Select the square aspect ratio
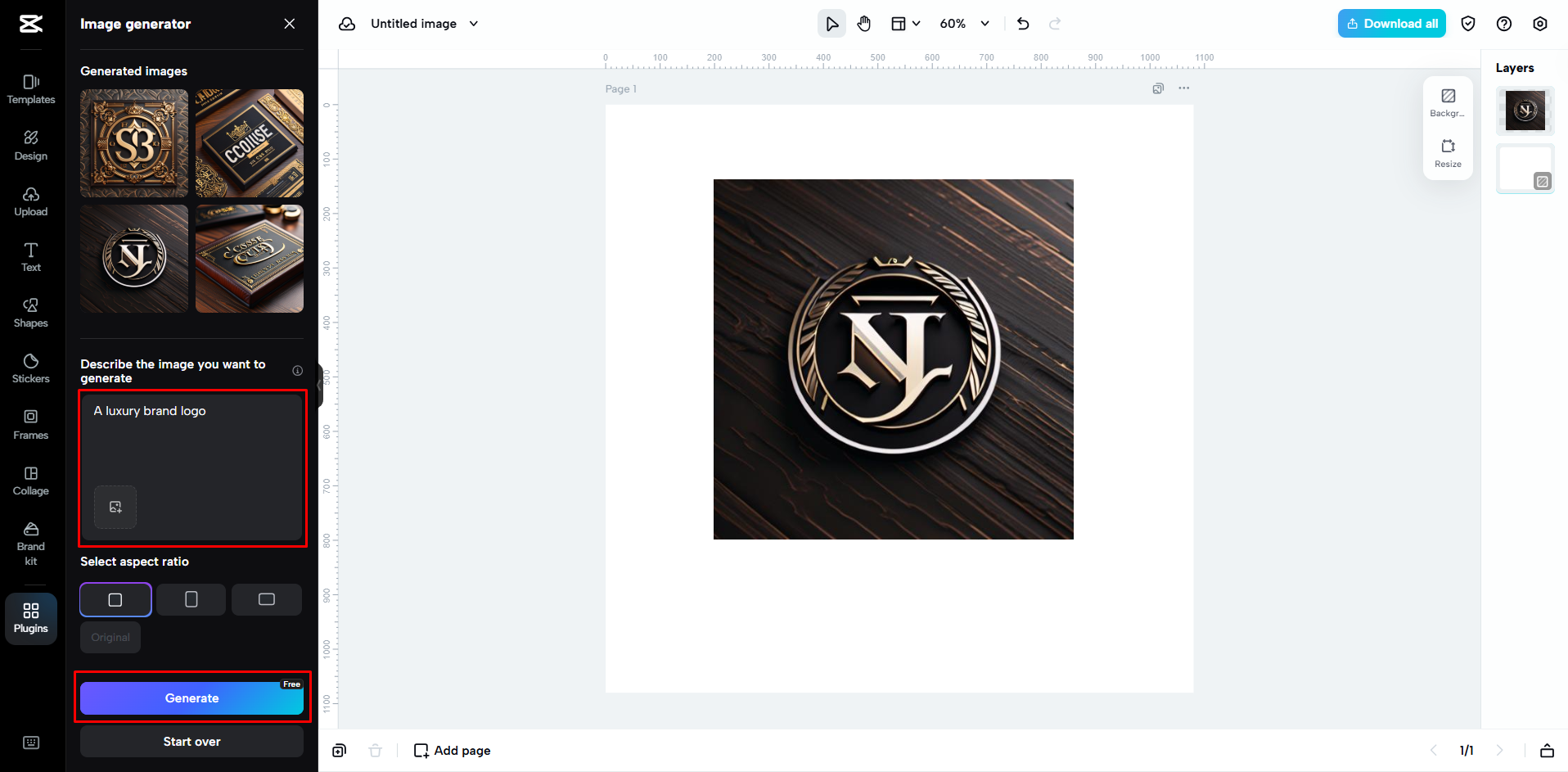The width and height of the screenshot is (1568, 772). [x=115, y=599]
